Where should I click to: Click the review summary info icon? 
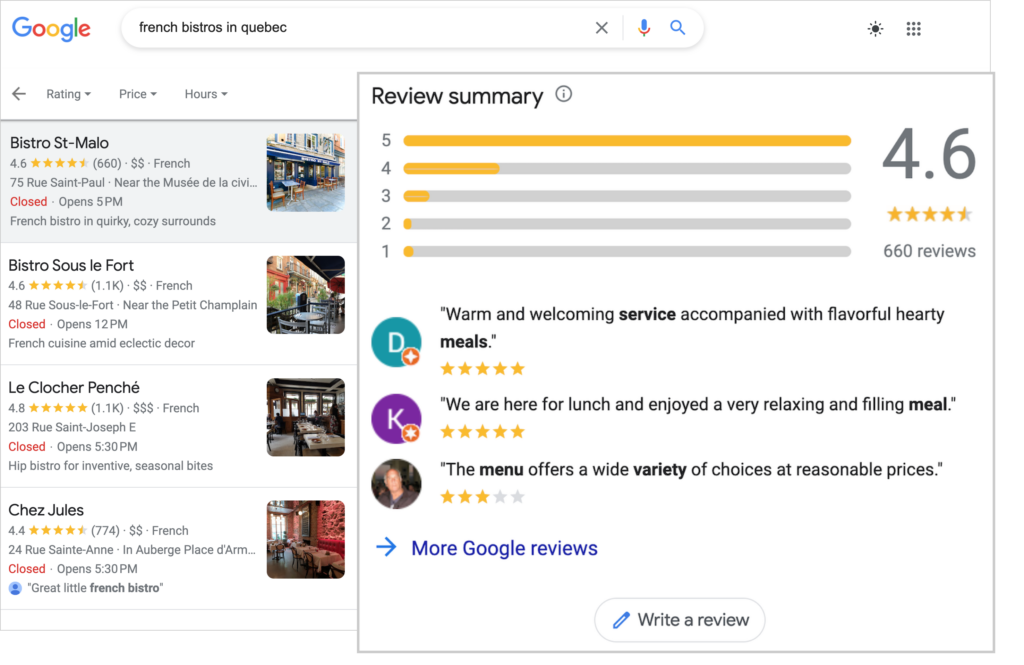point(564,94)
